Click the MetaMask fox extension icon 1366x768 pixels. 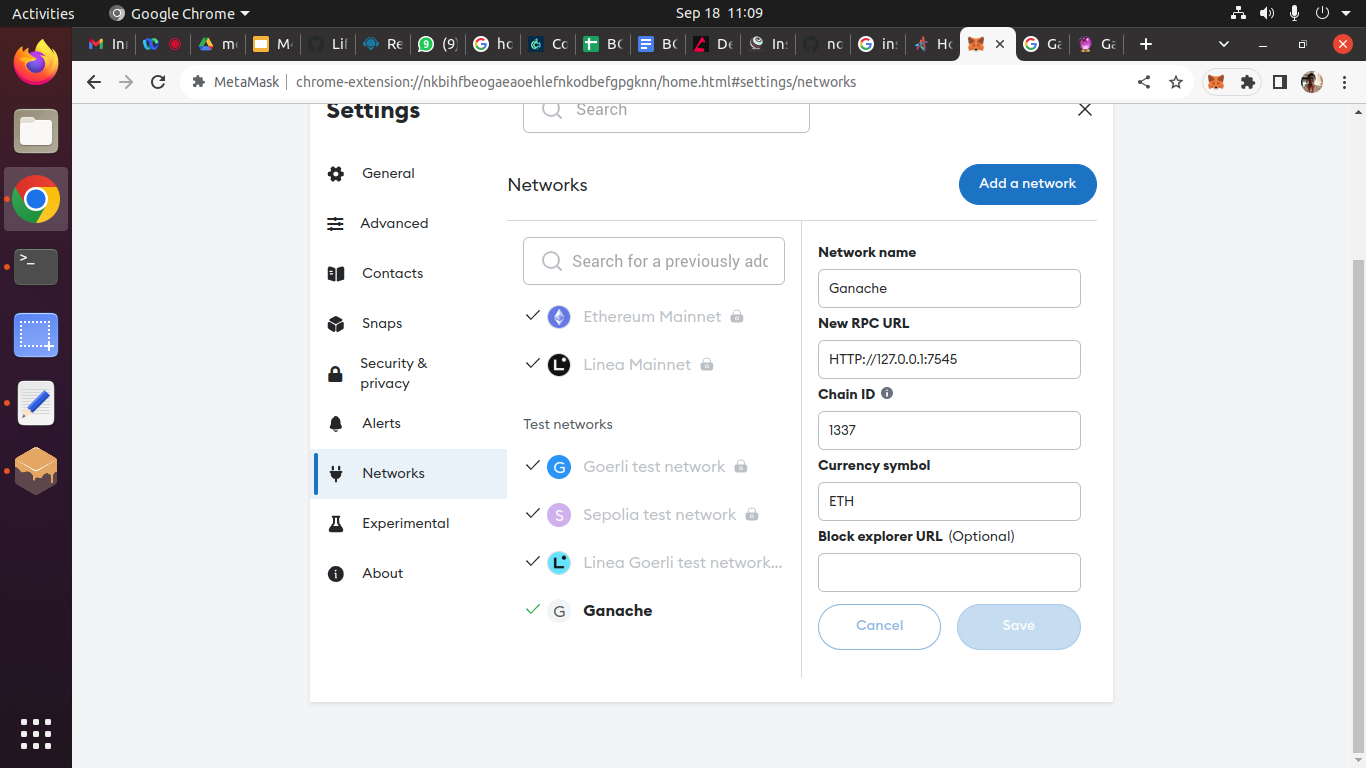click(1216, 82)
